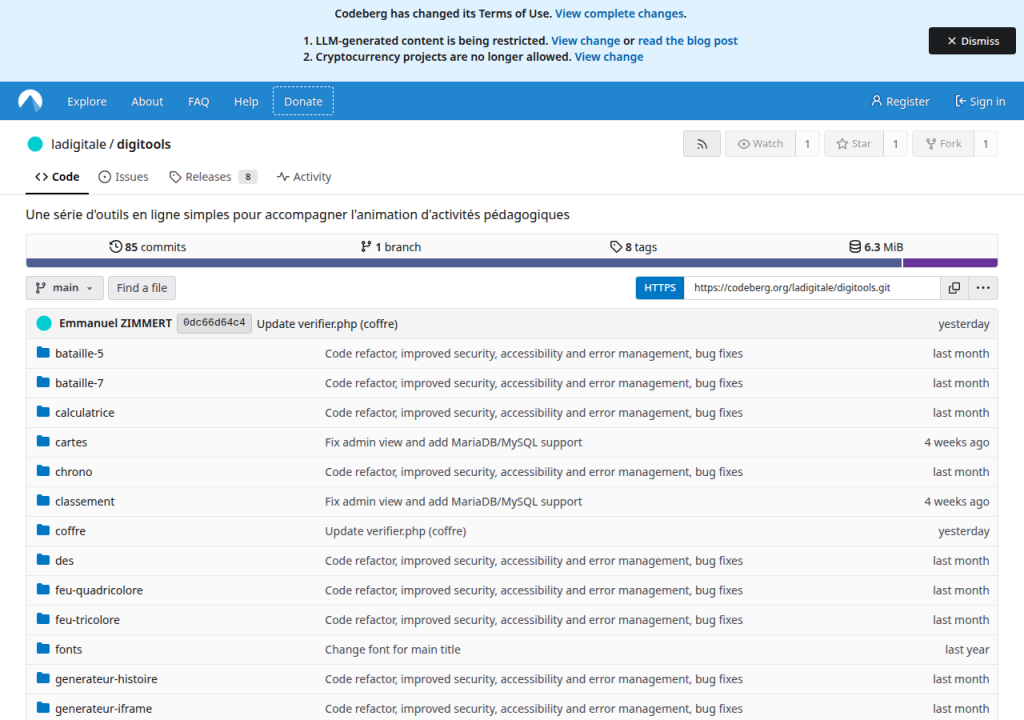View the watchers count

tap(807, 144)
